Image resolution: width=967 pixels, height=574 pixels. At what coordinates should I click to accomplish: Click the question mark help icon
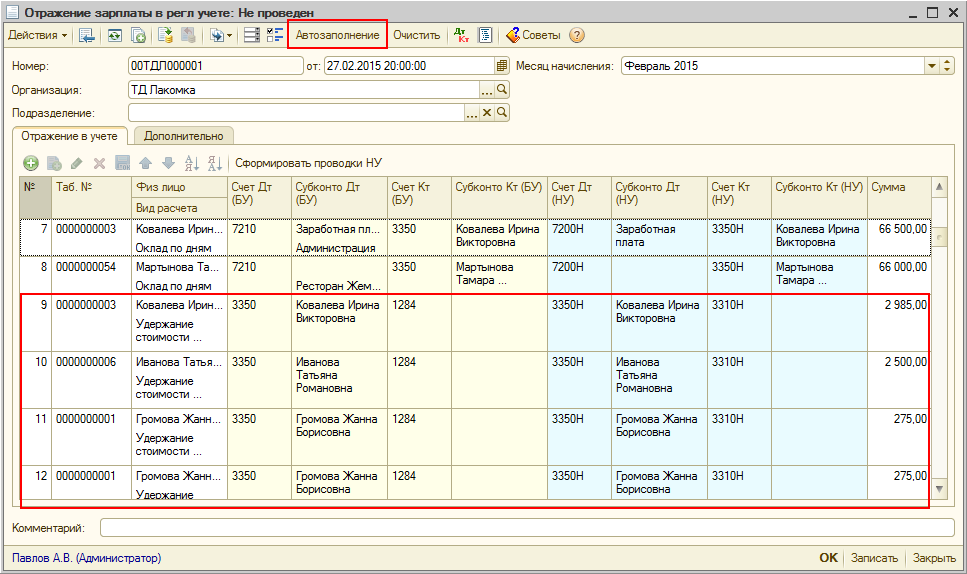click(577, 35)
